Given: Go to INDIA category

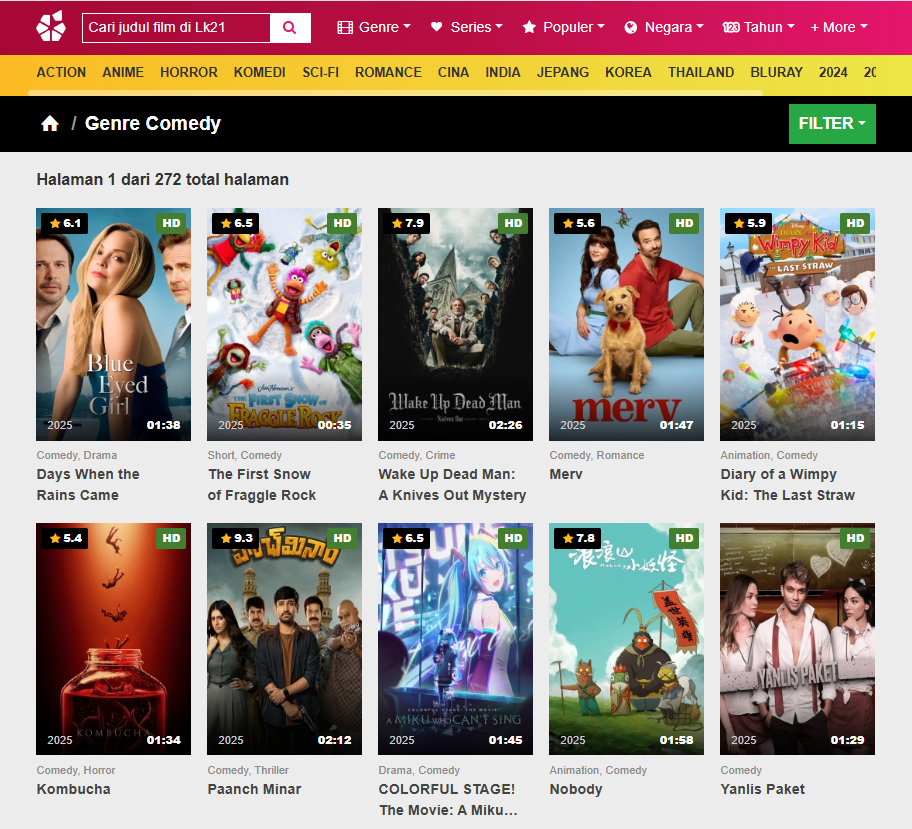Looking at the screenshot, I should (x=503, y=72).
